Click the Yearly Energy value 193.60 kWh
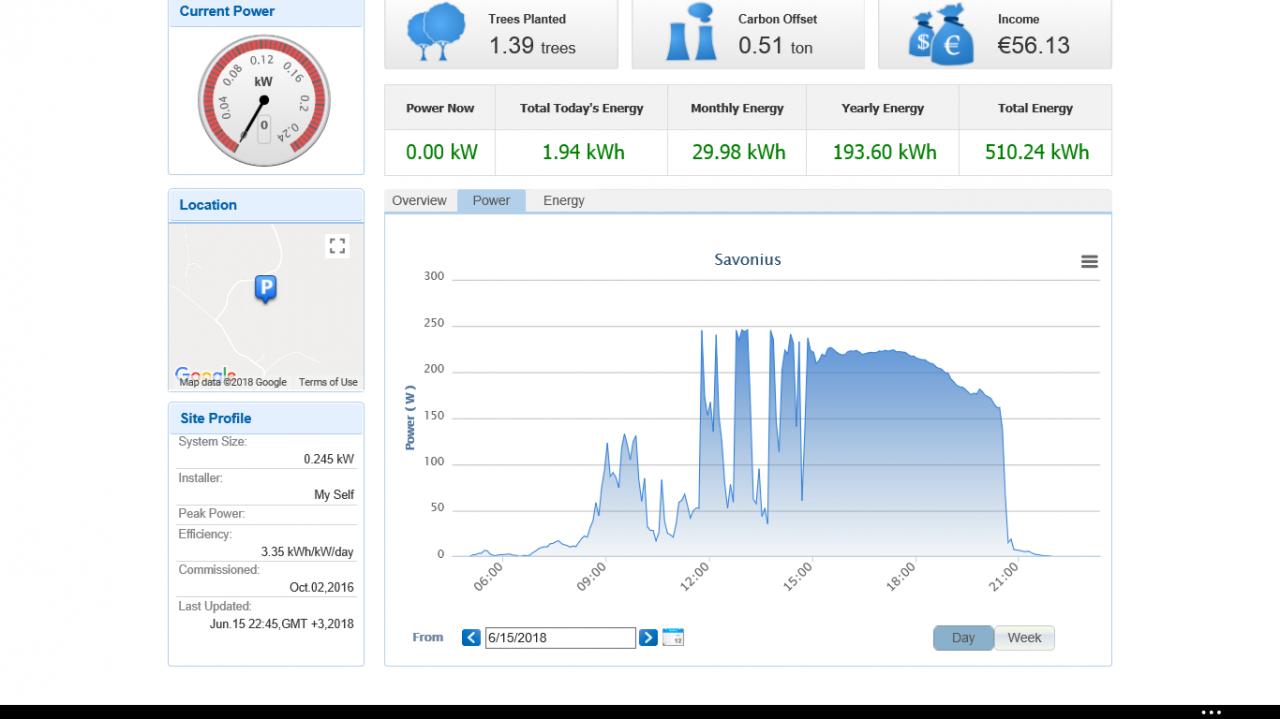 [885, 152]
